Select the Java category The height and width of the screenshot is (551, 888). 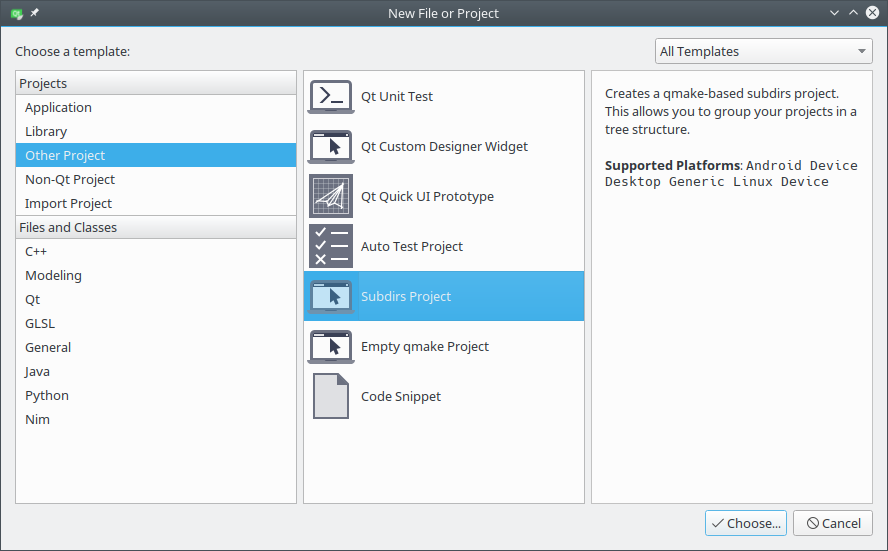156,371
